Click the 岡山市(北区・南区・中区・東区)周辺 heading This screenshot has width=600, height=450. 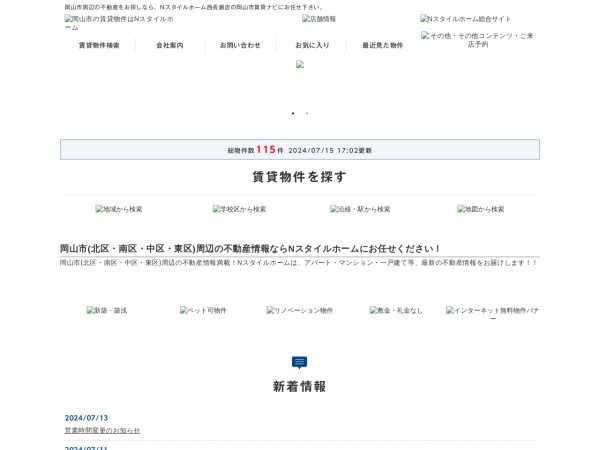(250, 249)
